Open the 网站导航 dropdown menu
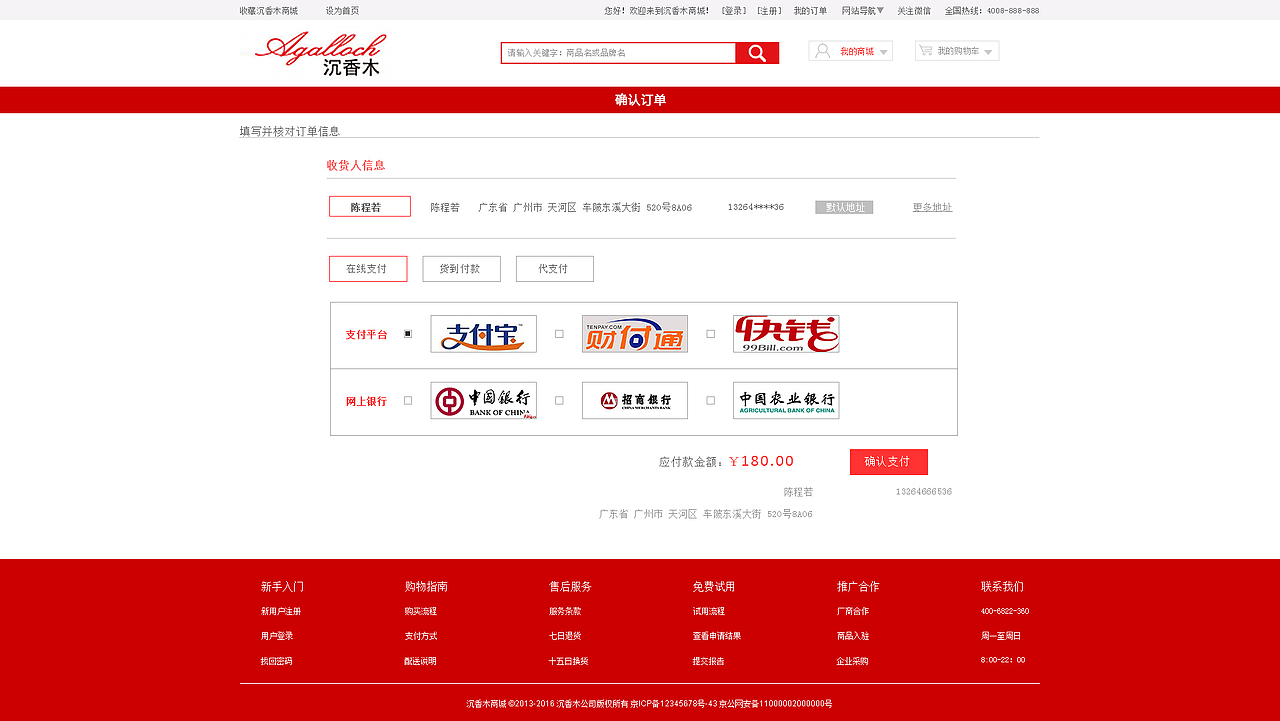1280x721 pixels. click(x=863, y=10)
